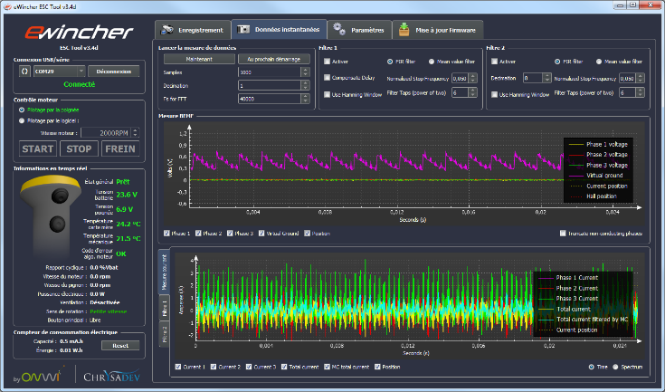The image size is (665, 392).
Task: Toggle Position checkbox under current chart
Action: (x=377, y=367)
